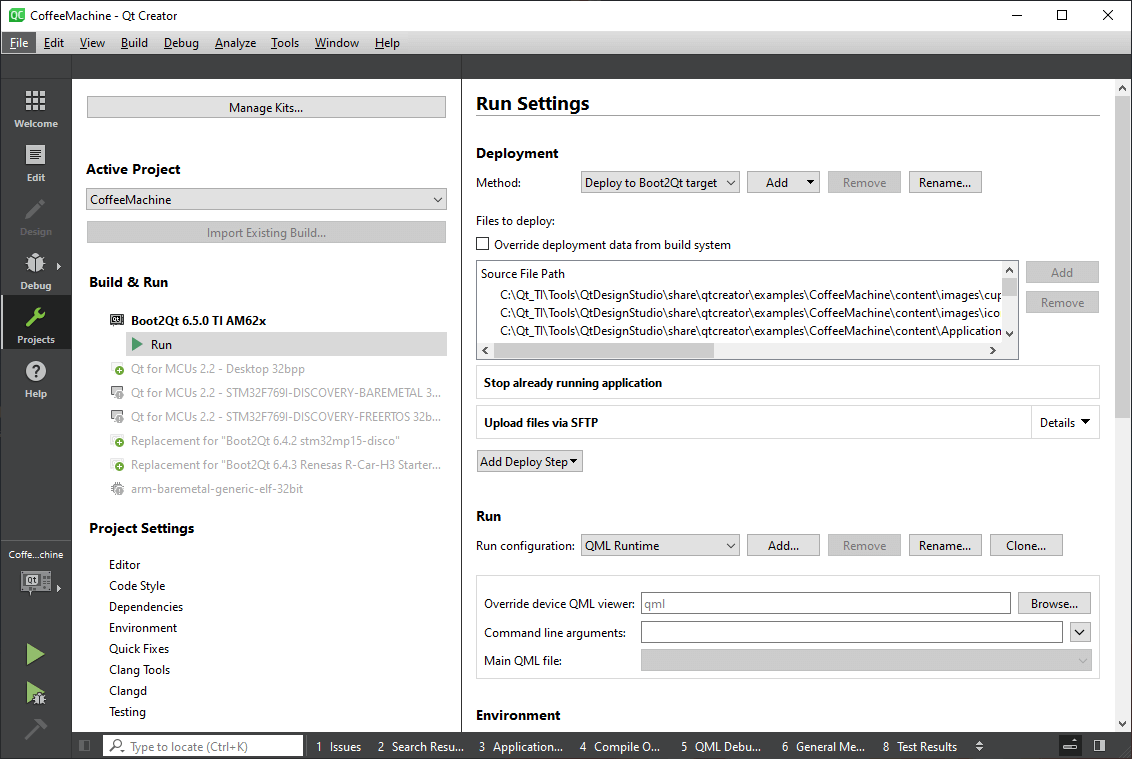This screenshot has width=1132, height=759.
Task: Toggle right sidebar visibility in status bar
Action: coord(1099,746)
